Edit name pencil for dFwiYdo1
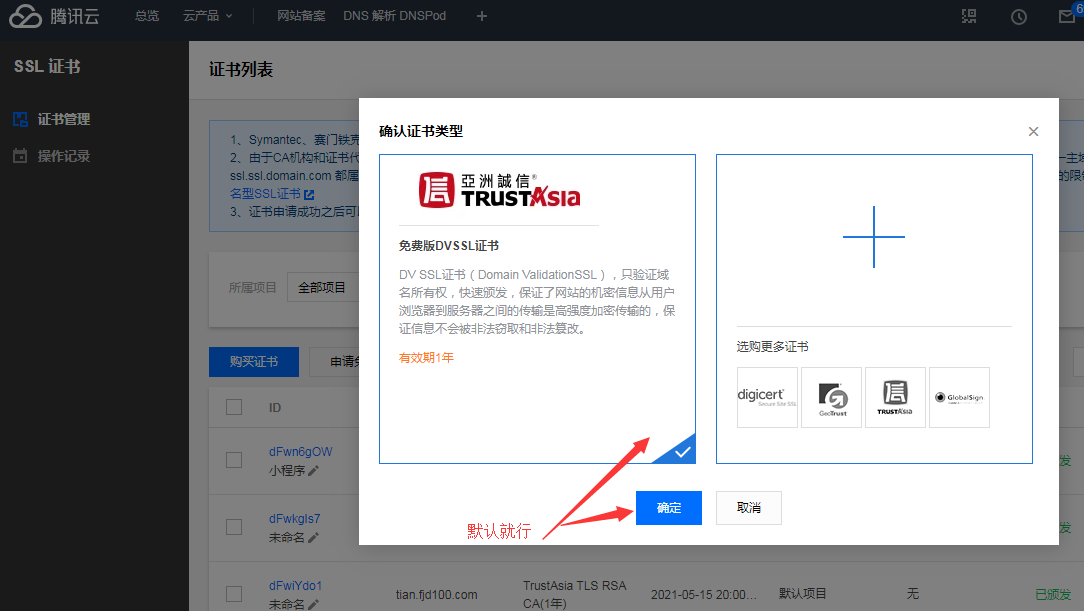 pos(313,604)
